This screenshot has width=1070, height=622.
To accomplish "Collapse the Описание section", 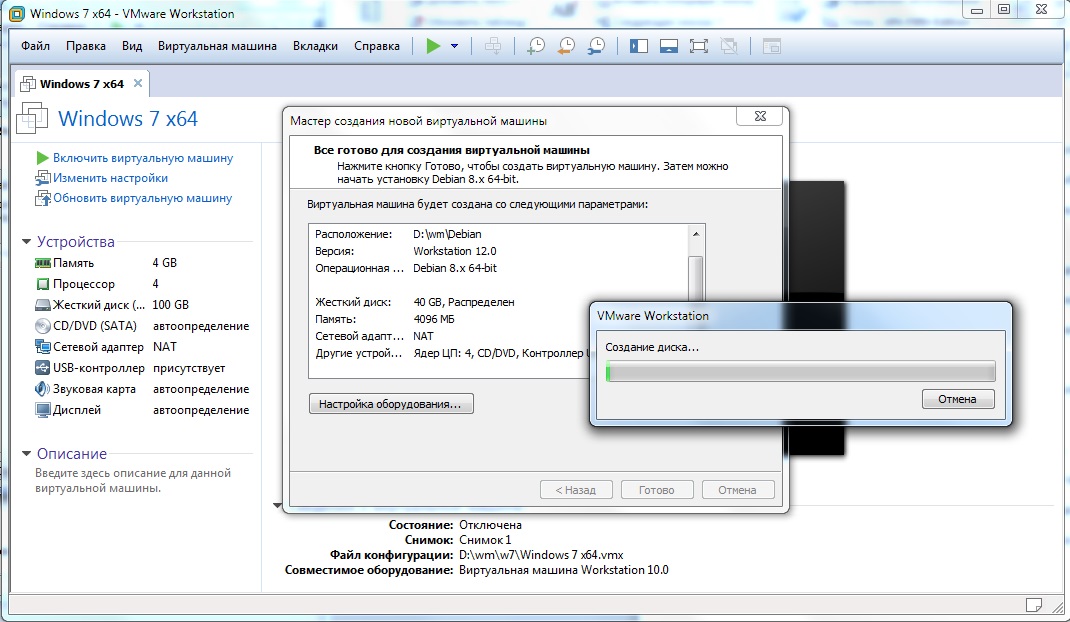I will coord(27,453).
